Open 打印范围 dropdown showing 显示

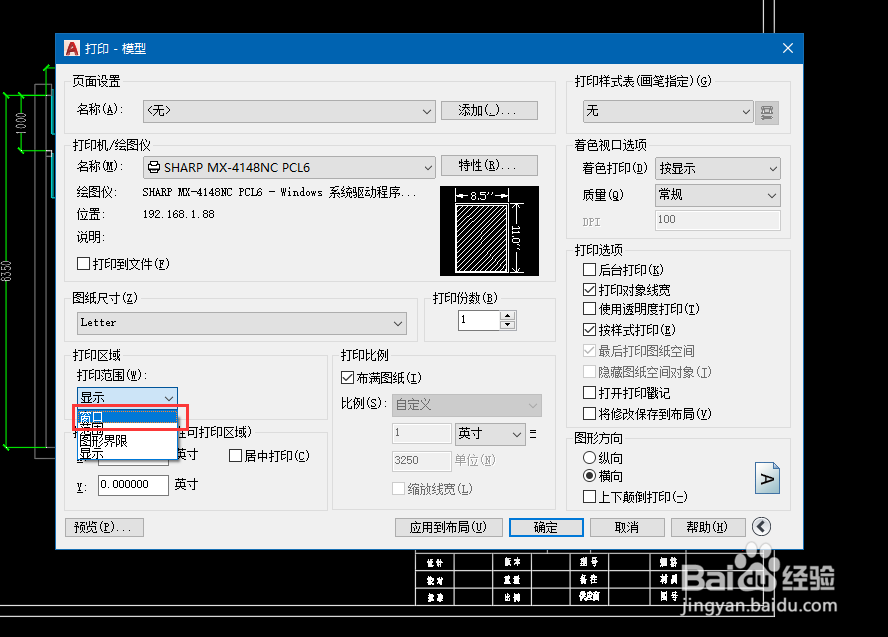(x=127, y=397)
